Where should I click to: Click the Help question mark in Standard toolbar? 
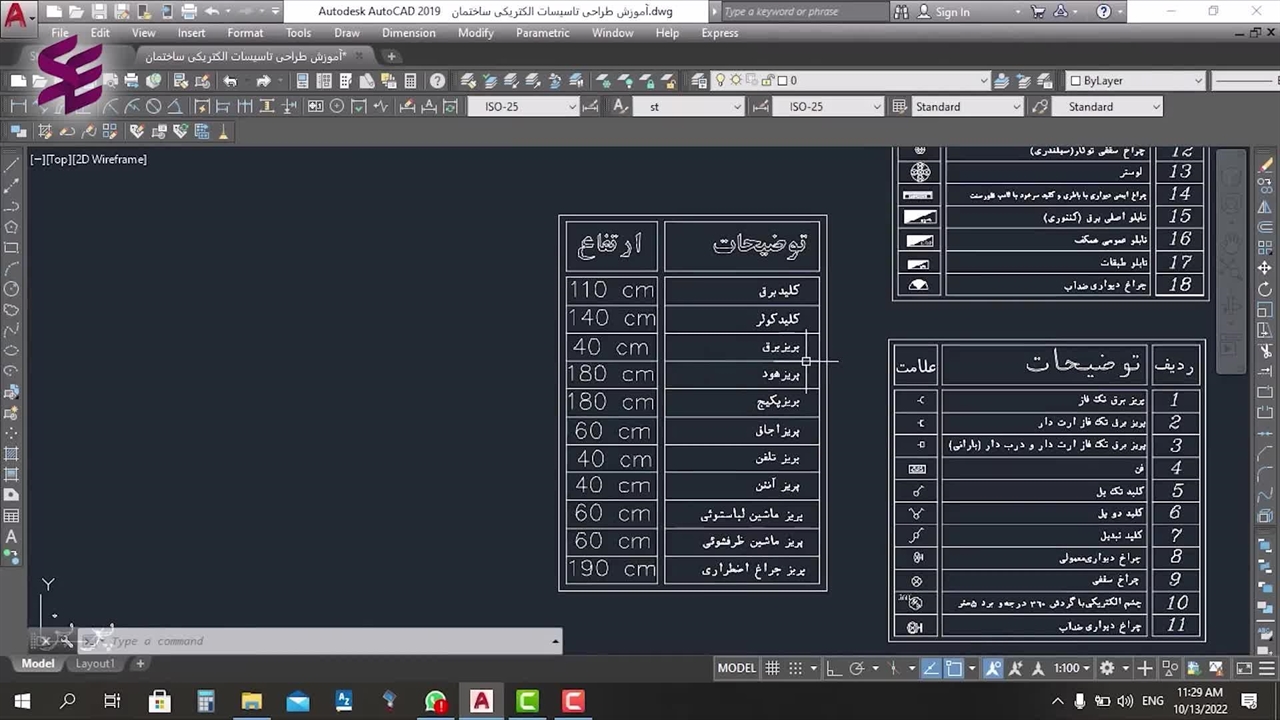(x=437, y=81)
